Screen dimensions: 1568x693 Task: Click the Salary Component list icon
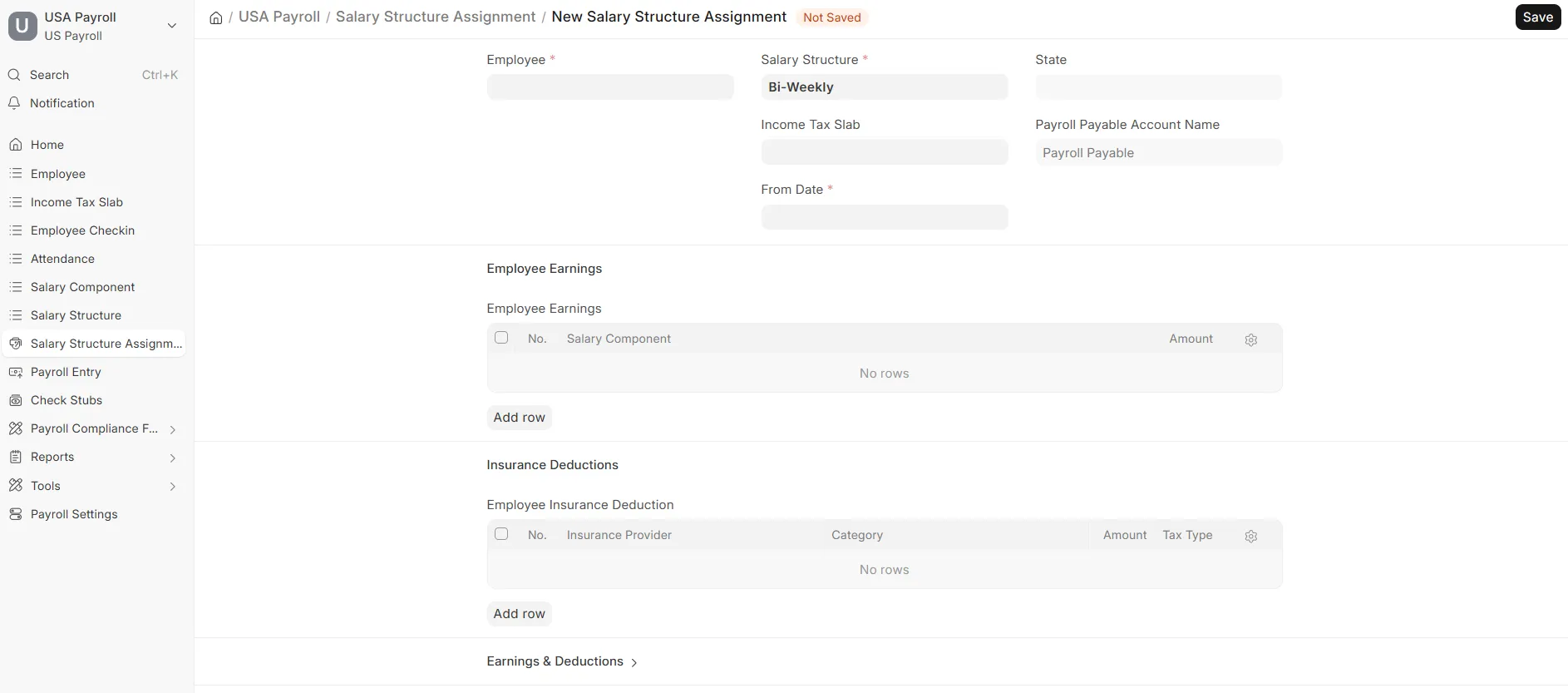point(15,287)
